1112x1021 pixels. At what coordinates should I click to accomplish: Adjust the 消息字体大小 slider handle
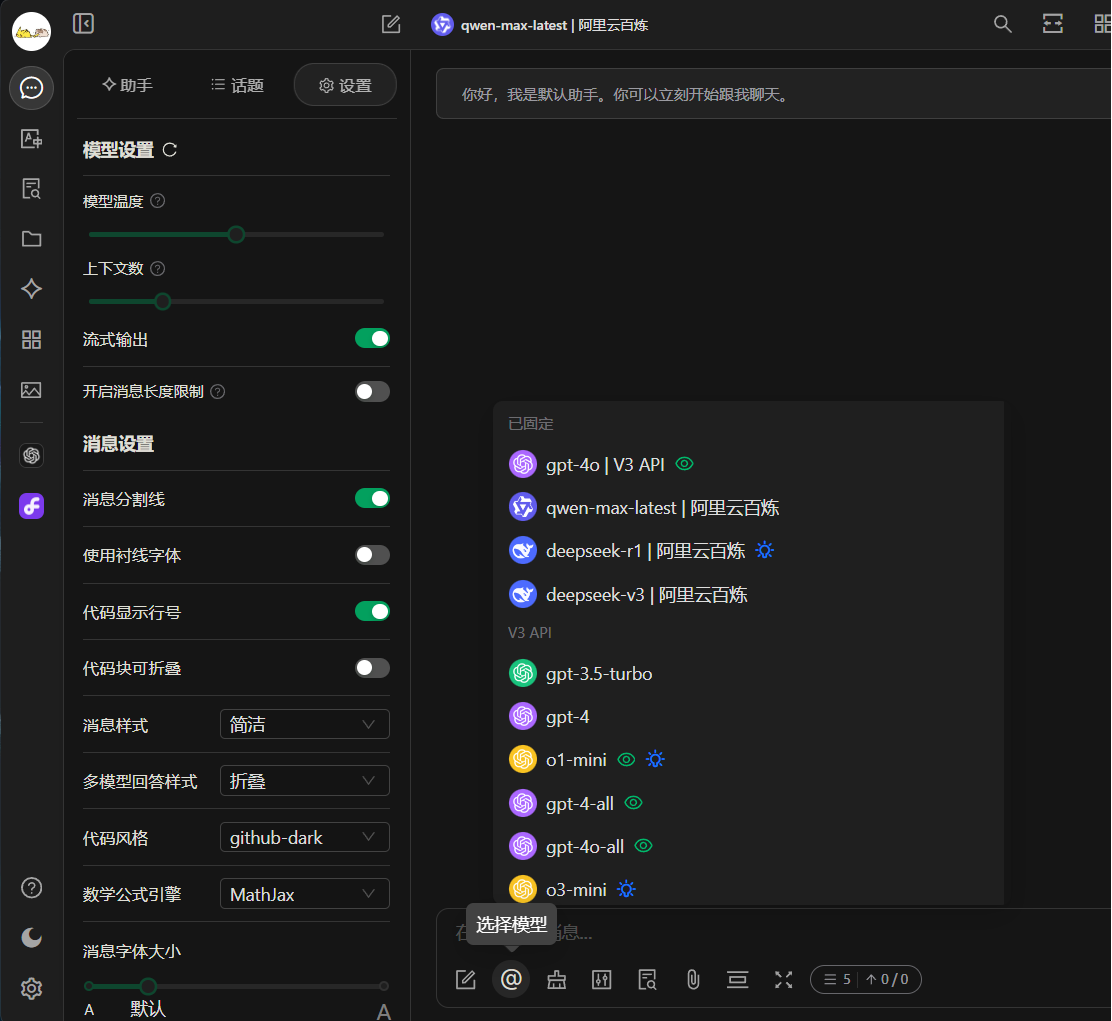click(148, 986)
